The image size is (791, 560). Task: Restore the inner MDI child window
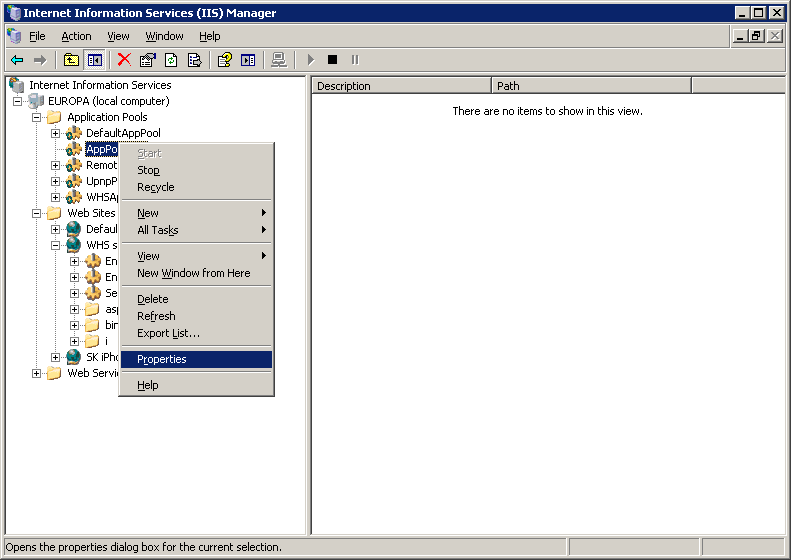(x=756, y=36)
